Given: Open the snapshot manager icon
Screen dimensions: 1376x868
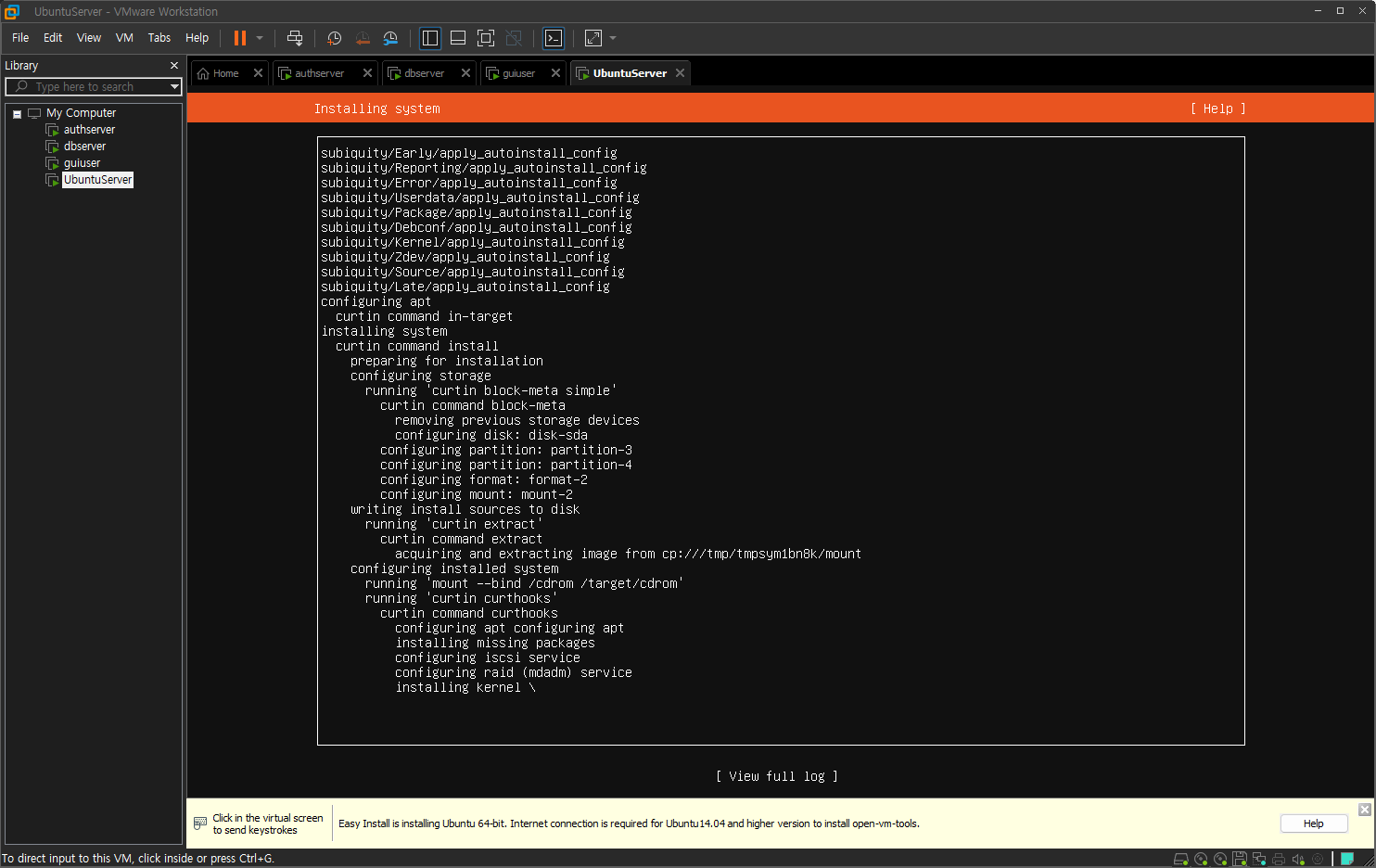Looking at the screenshot, I should (x=390, y=38).
